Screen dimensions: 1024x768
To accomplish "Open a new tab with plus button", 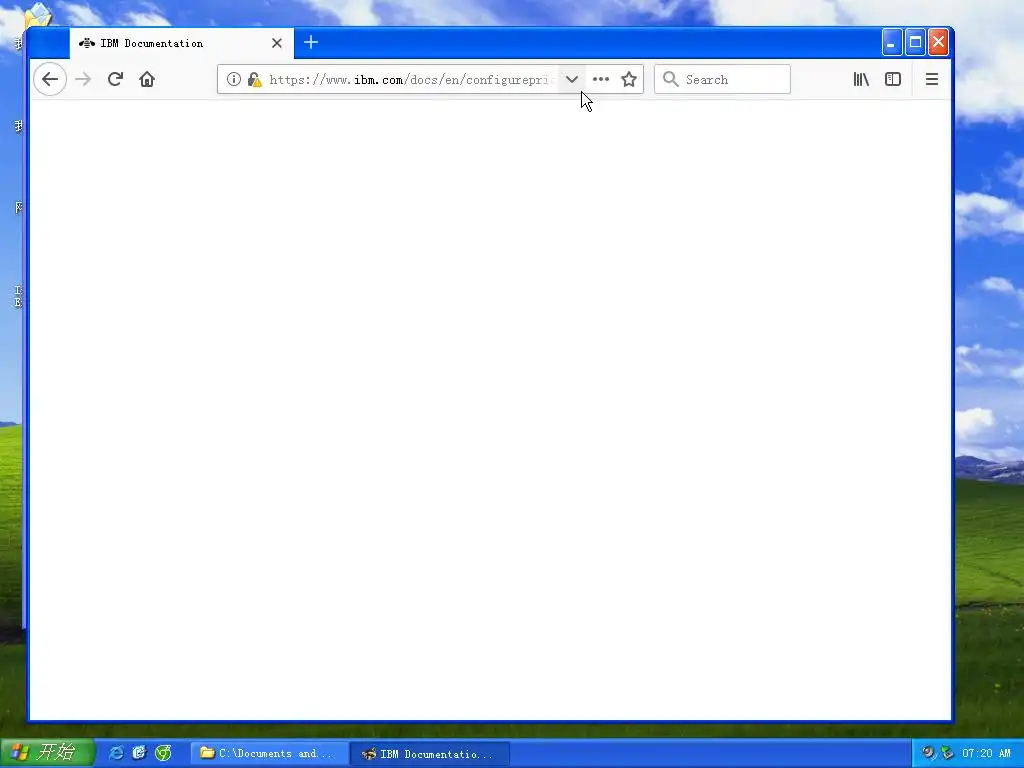I will coord(311,42).
